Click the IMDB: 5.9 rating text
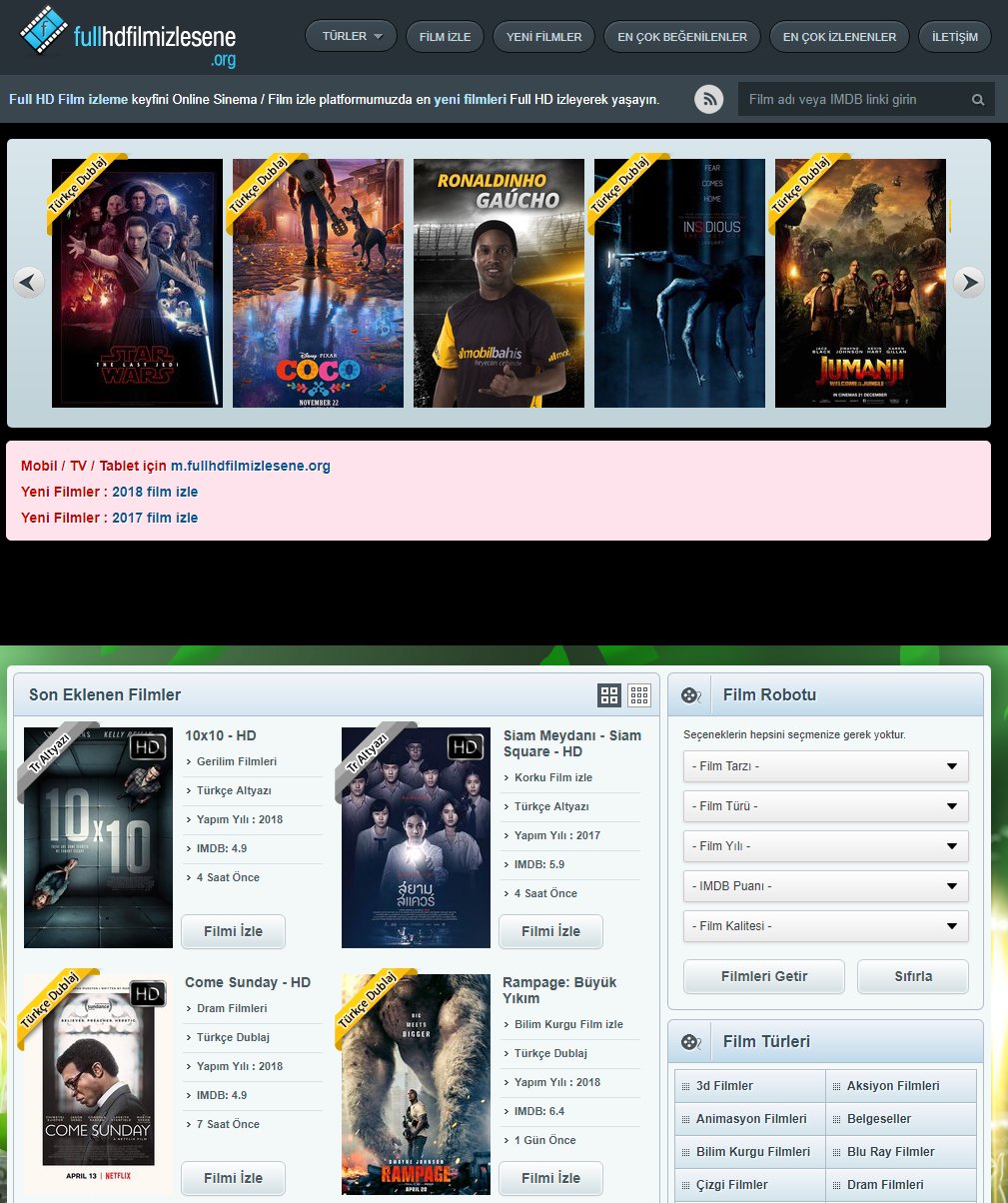The height and width of the screenshot is (1203, 1008). click(539, 864)
